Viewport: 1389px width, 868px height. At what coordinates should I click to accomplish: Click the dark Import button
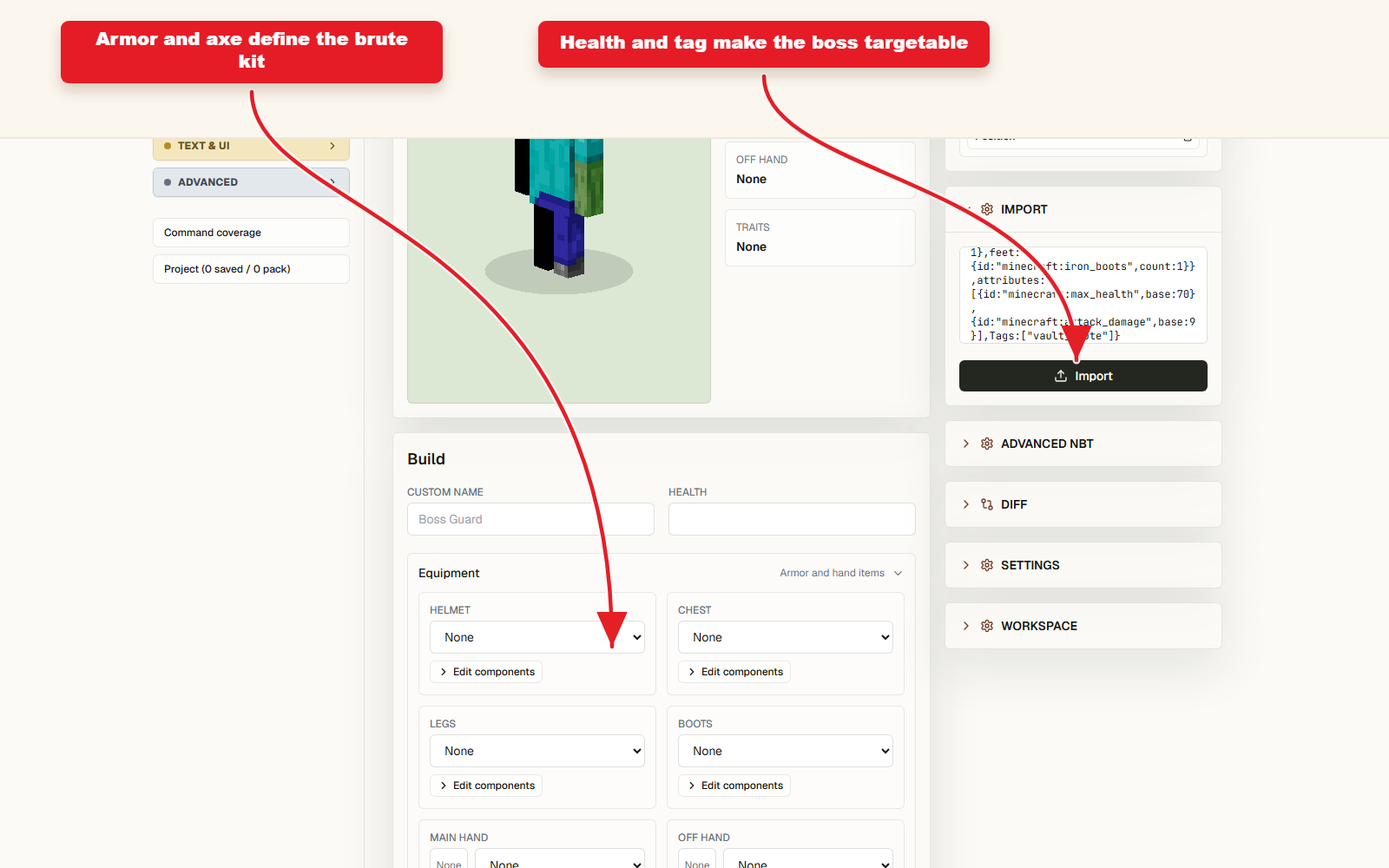tap(1083, 376)
